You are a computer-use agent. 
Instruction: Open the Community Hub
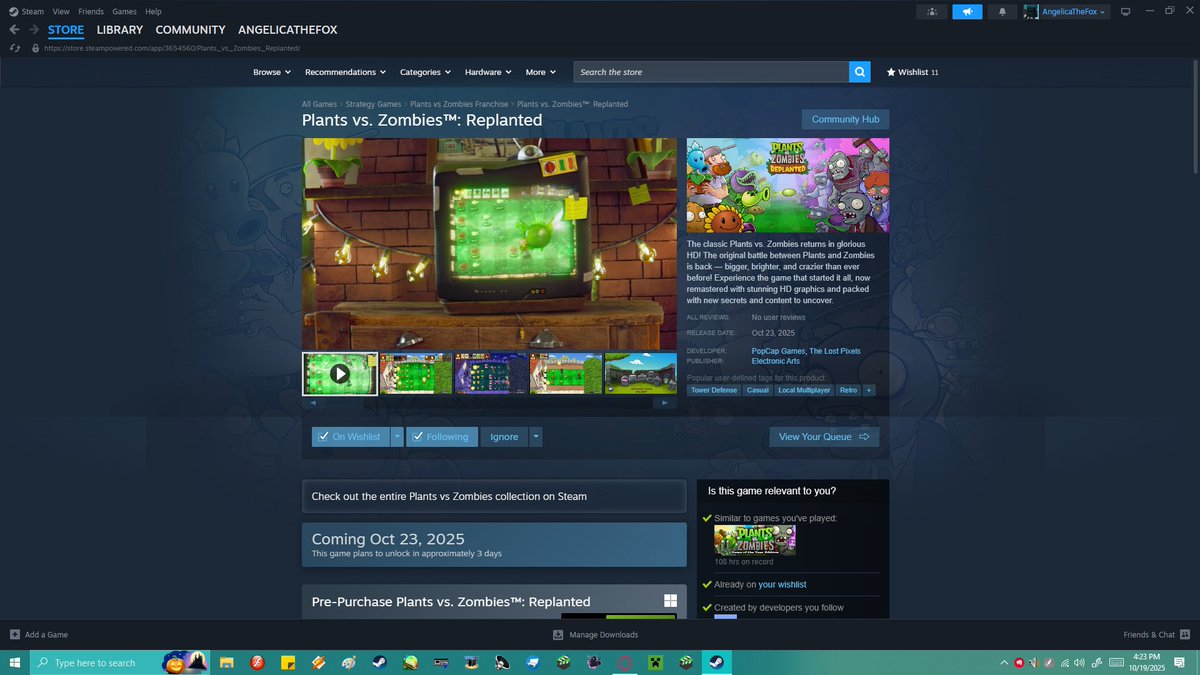(x=845, y=119)
